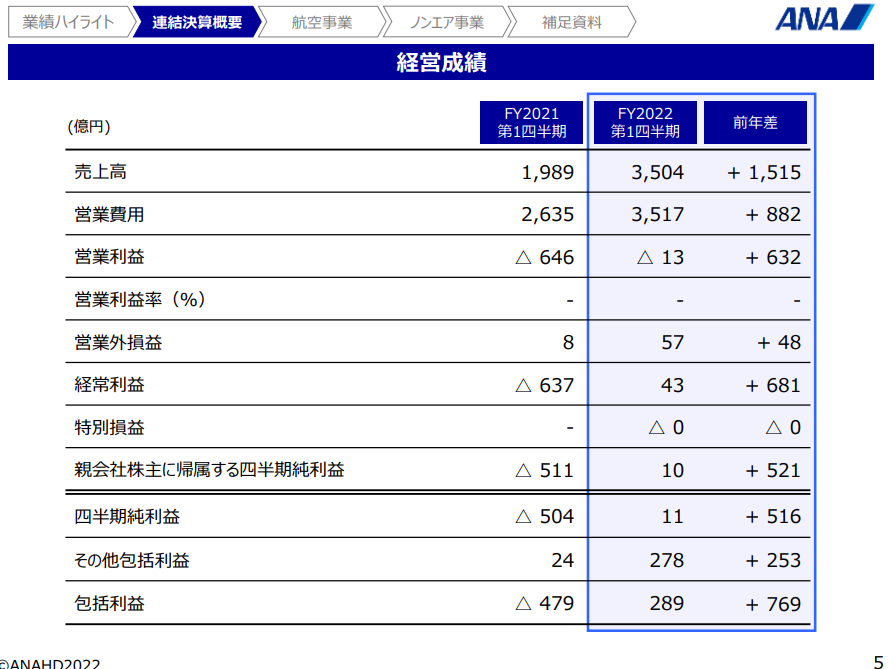Open the 業績ハイライト navigation tab
This screenshot has height=669, width=888.
coord(67,22)
